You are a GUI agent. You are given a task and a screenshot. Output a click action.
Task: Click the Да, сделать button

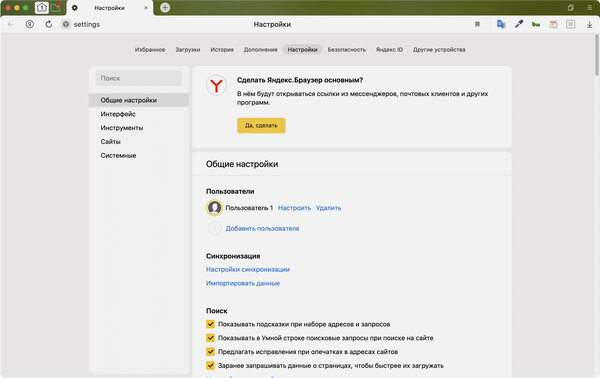pos(261,125)
